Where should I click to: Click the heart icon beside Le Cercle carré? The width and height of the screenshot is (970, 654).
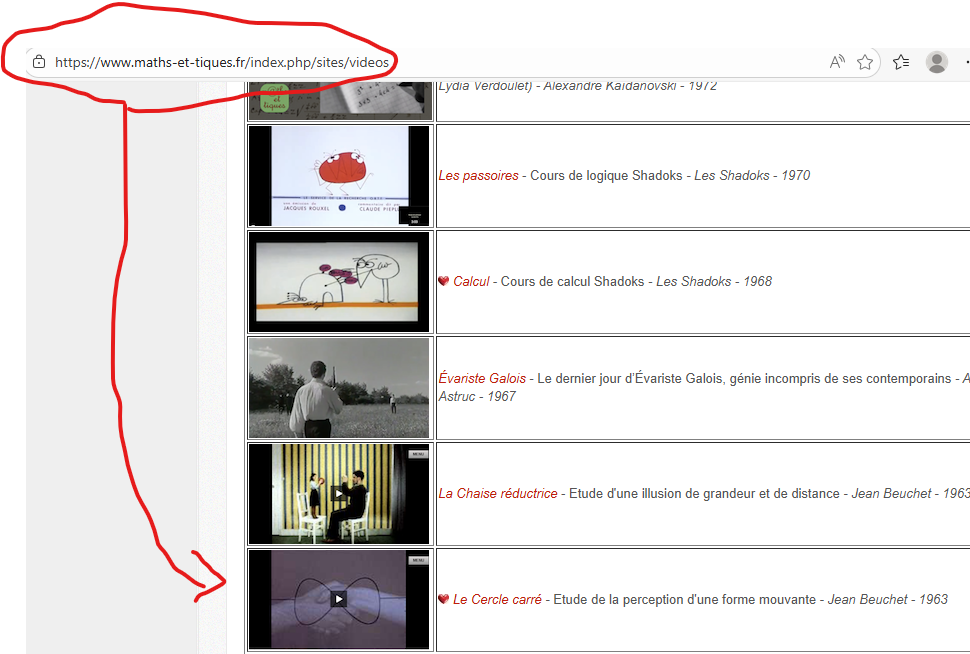[x=444, y=600]
